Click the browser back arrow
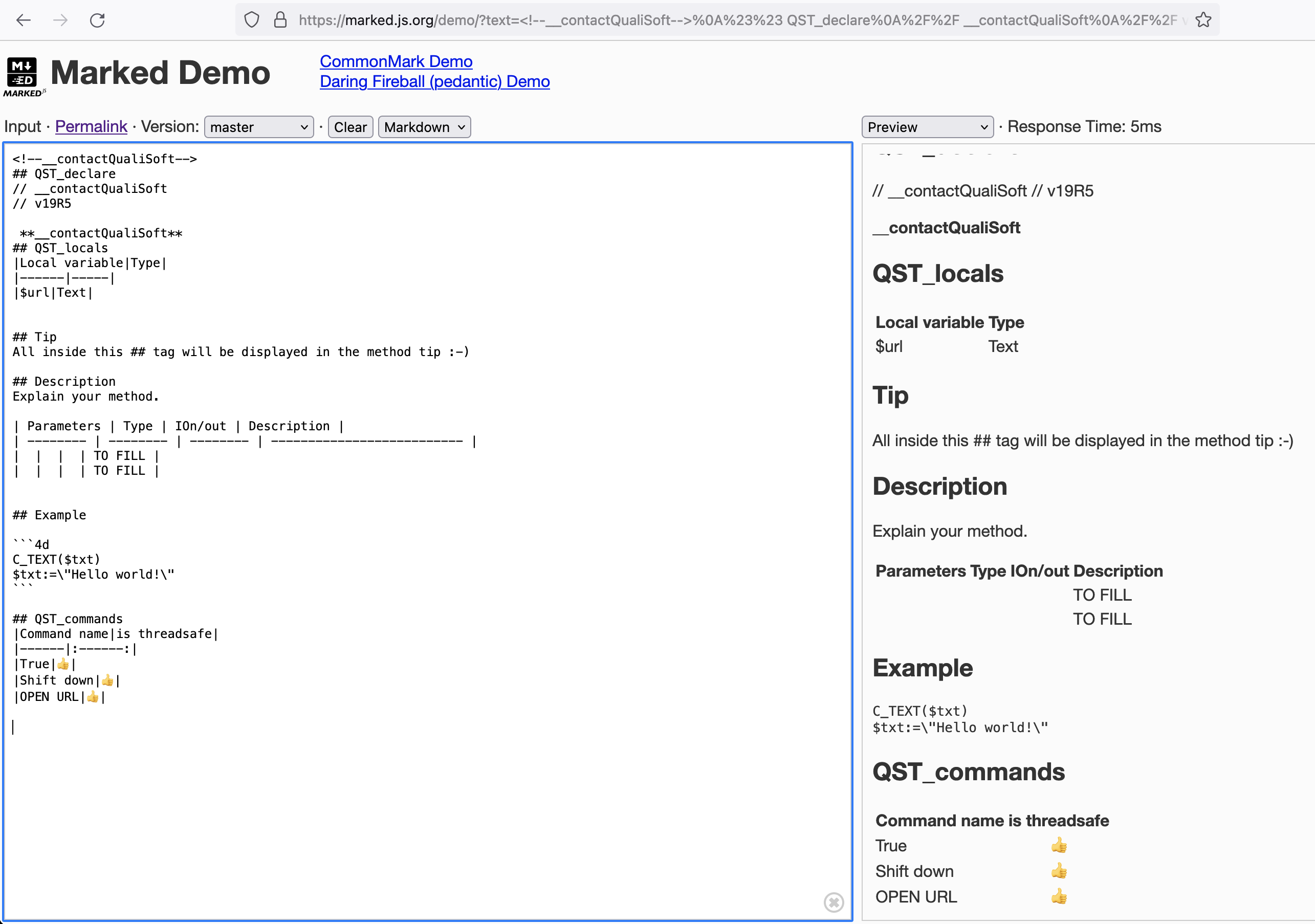This screenshot has width=1315, height=924. (24, 20)
